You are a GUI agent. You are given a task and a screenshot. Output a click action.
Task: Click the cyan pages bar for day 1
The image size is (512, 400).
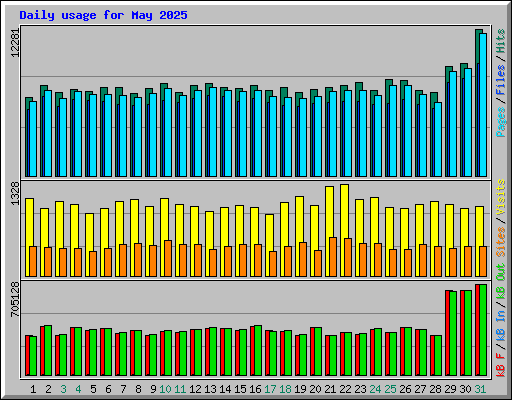33,139
